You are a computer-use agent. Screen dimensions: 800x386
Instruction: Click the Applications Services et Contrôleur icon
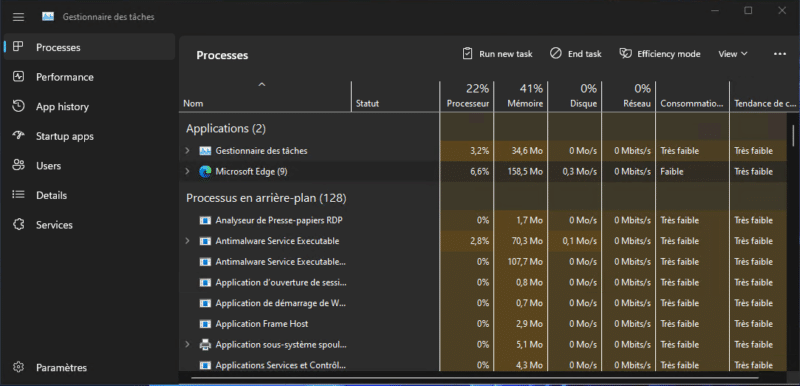[x=205, y=365]
